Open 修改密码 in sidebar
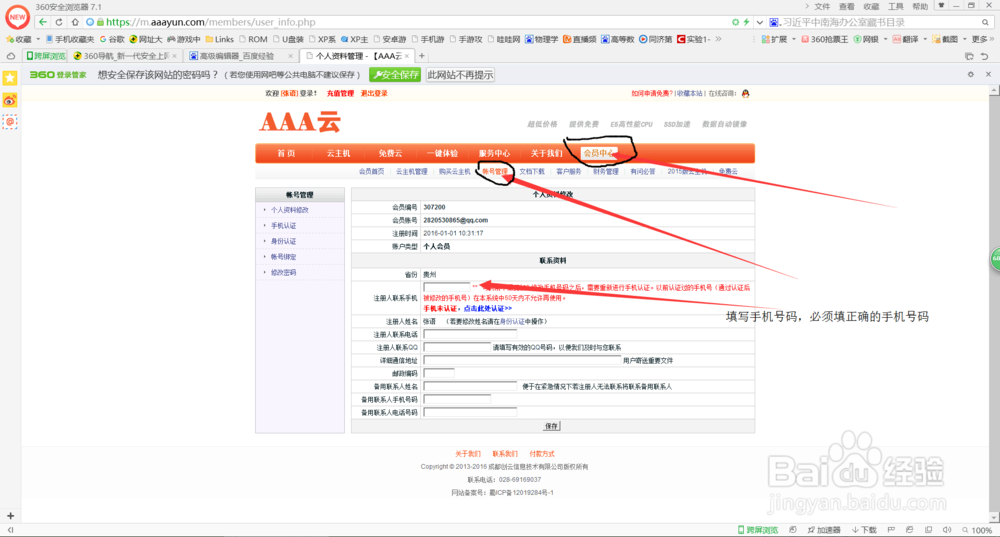Viewport: 1000px width, 537px height. [x=283, y=272]
